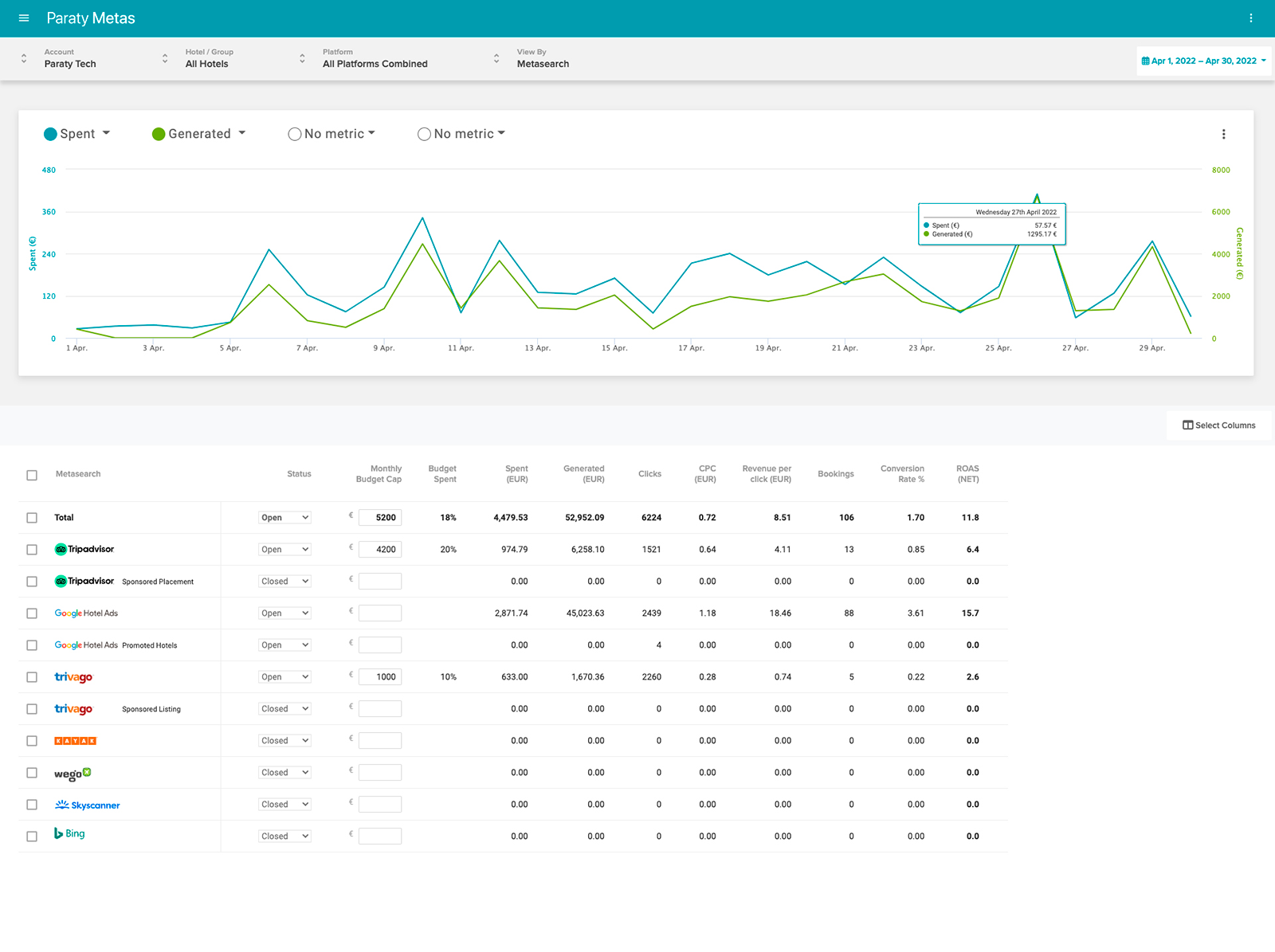Check the wego row checkbox
The height and width of the screenshot is (952, 1275).
[32, 773]
